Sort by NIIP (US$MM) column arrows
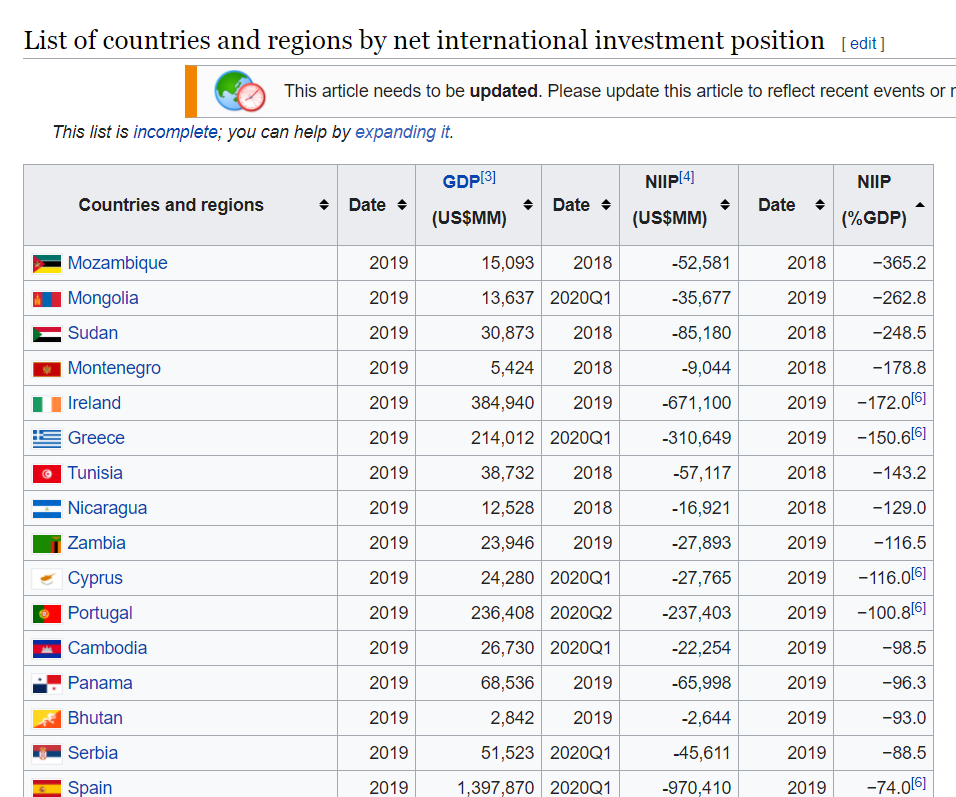 [x=724, y=205]
